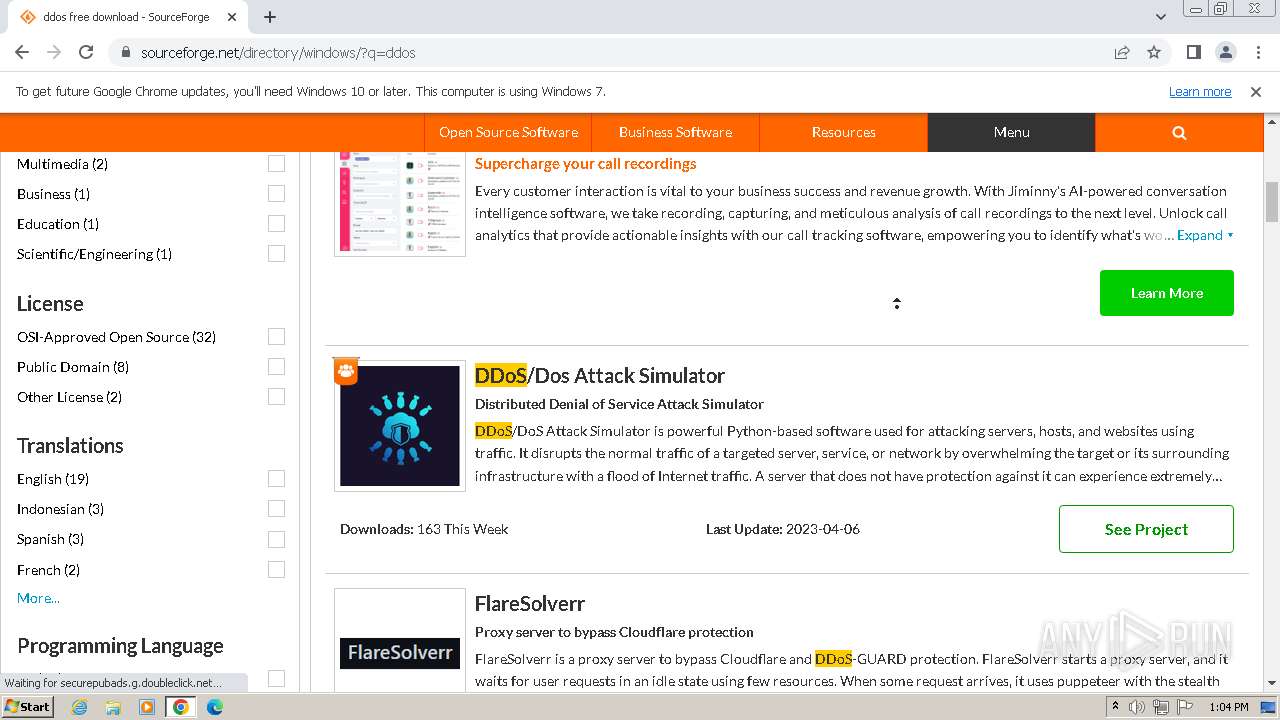
Task: Enable the English (19) translation filter
Action: (276, 479)
